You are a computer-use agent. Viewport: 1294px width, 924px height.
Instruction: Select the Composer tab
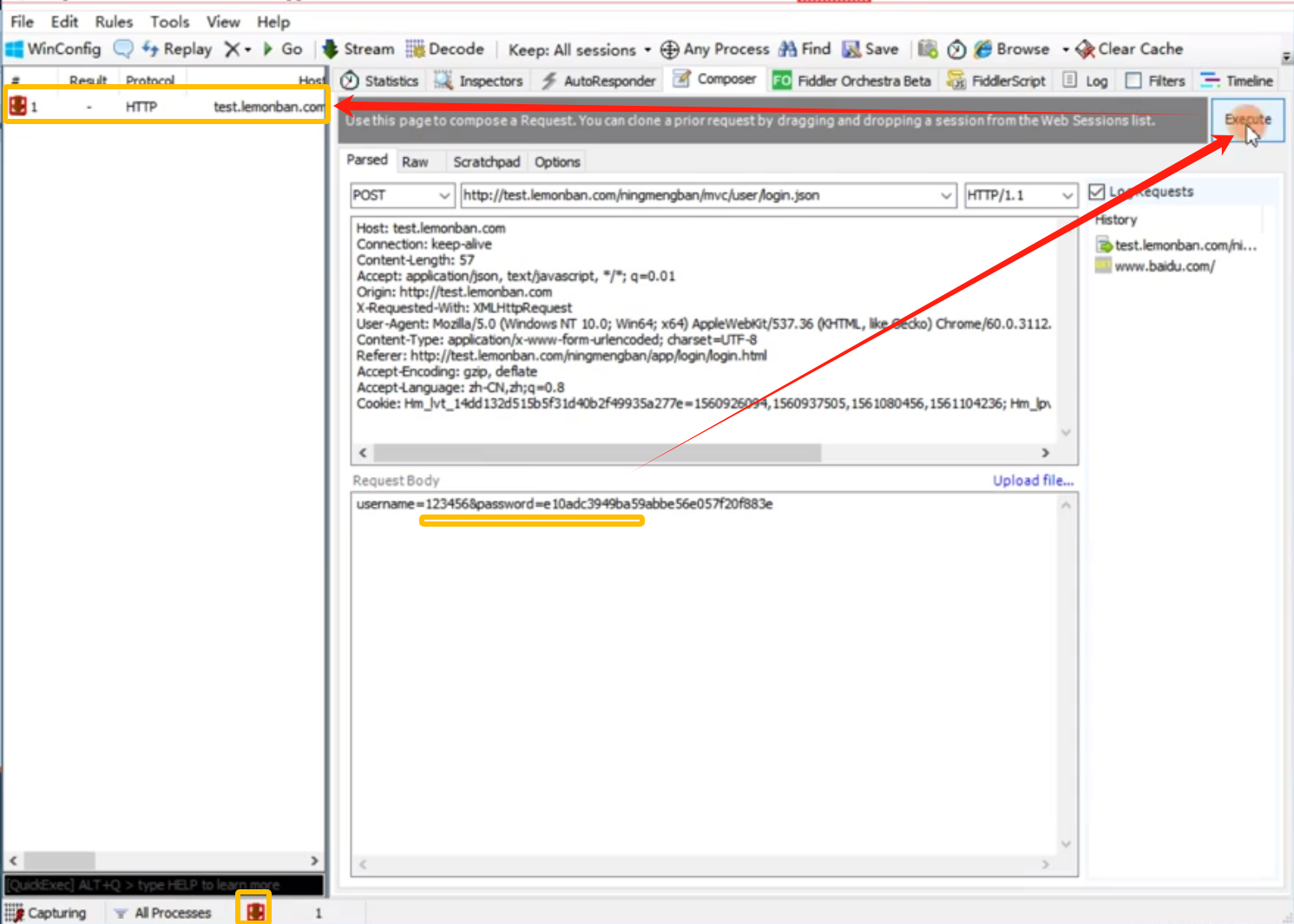(x=716, y=79)
